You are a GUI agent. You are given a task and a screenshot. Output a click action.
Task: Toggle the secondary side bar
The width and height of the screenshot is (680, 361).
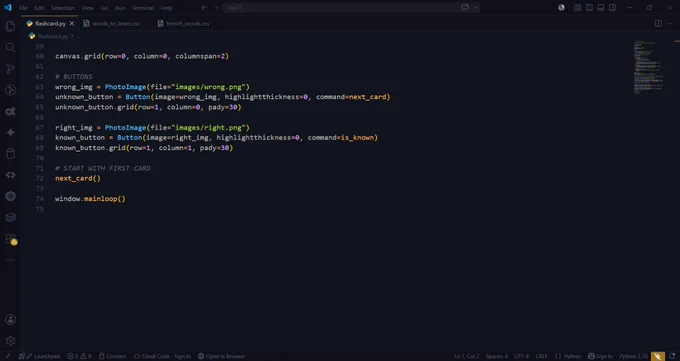point(612,7)
